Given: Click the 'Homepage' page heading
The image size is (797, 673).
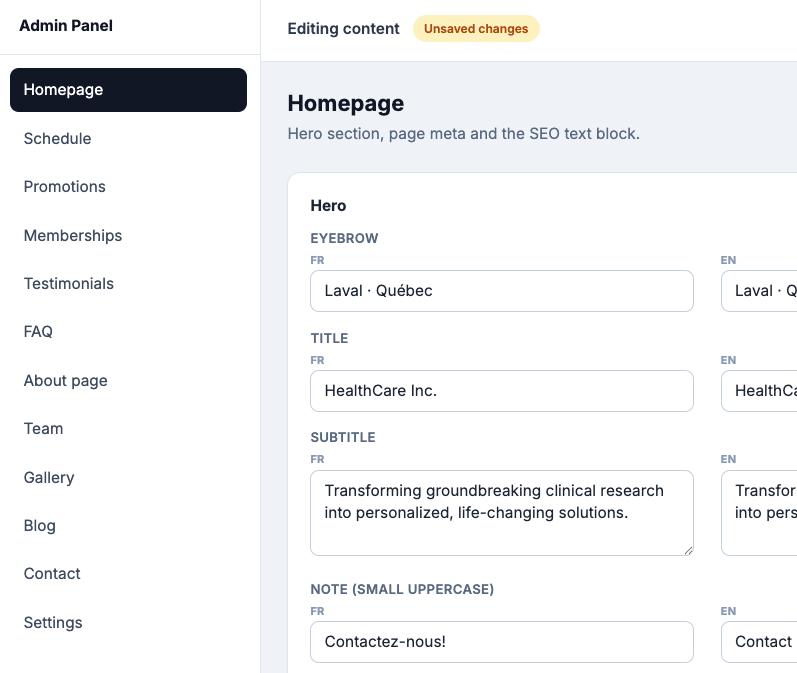Looking at the screenshot, I should pos(346,103).
